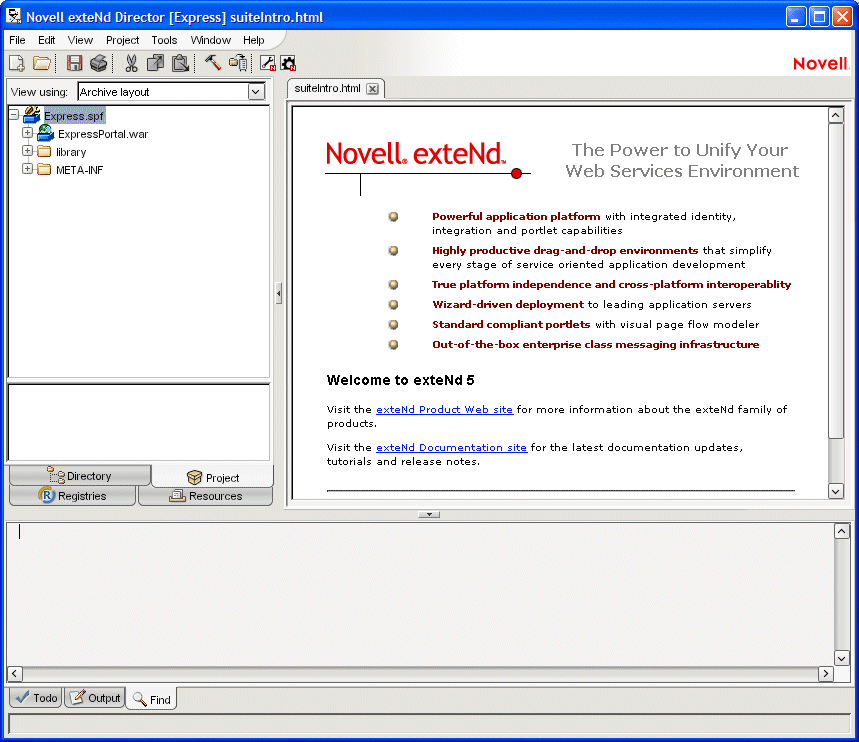Viewport: 859px width, 742px height.
Task: Click the library folder icon
Action: [44, 151]
